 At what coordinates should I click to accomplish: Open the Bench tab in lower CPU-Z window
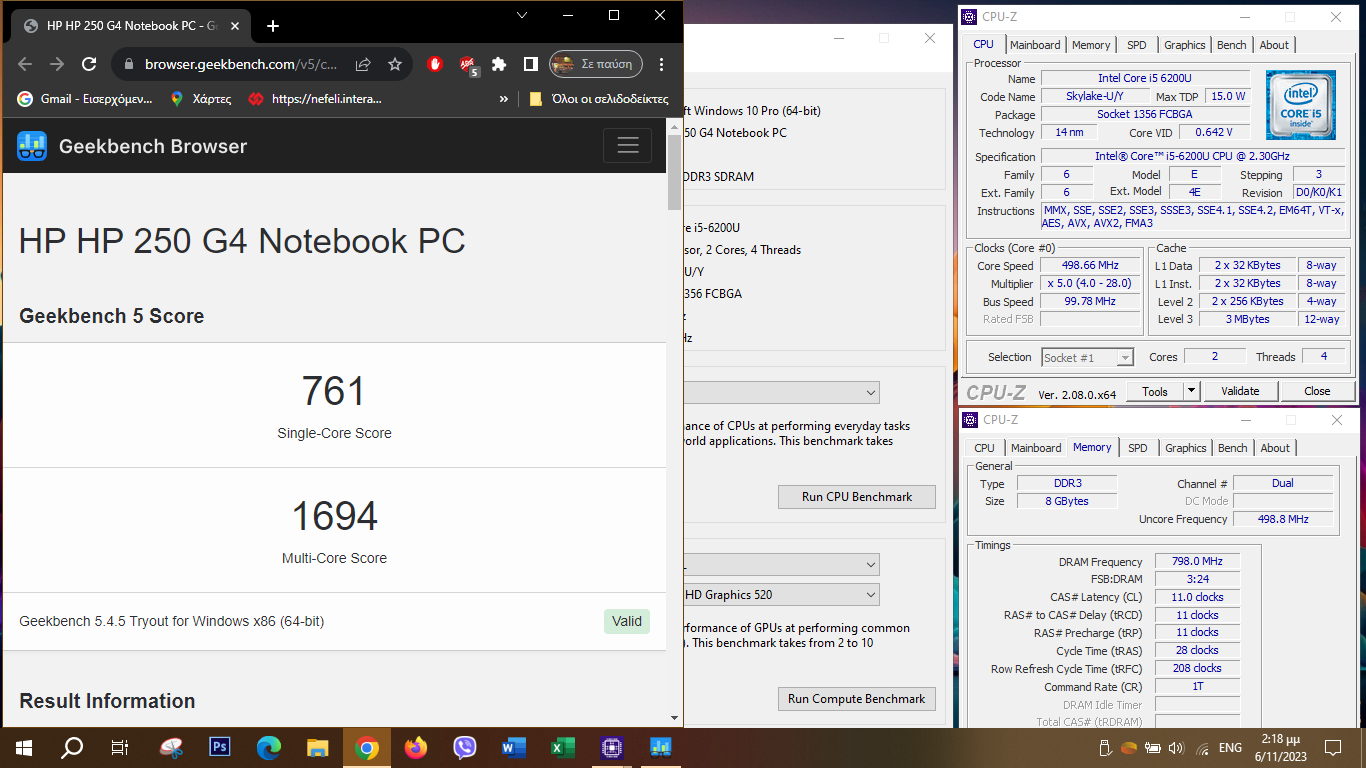coord(1233,448)
